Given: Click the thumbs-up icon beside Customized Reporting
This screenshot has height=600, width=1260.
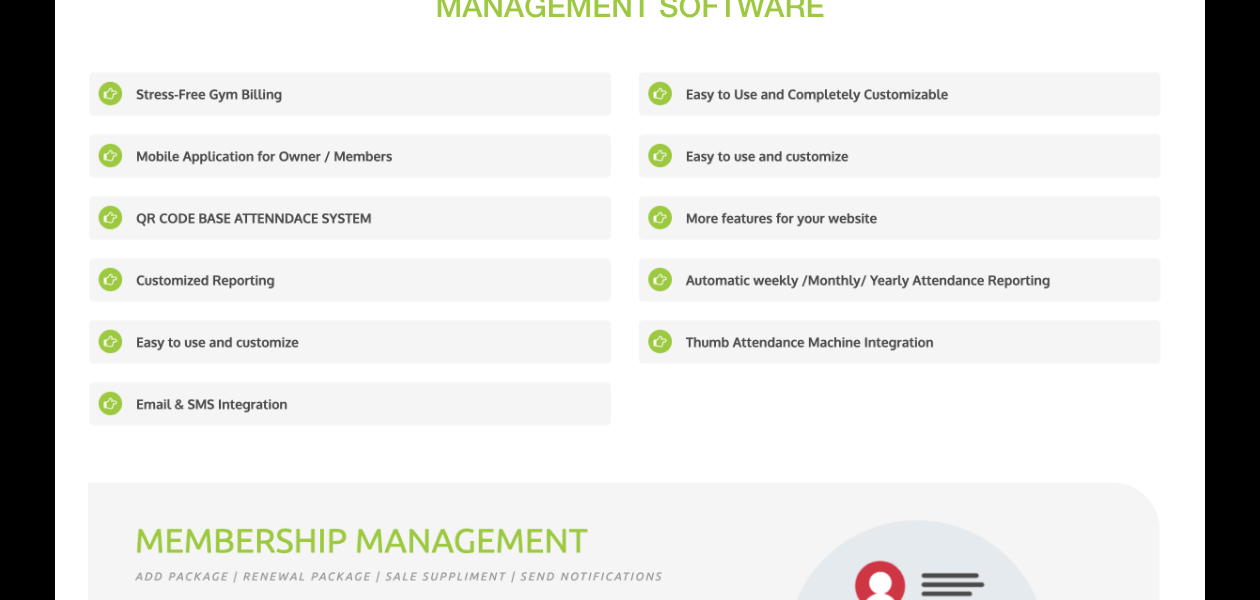Looking at the screenshot, I should 110,280.
